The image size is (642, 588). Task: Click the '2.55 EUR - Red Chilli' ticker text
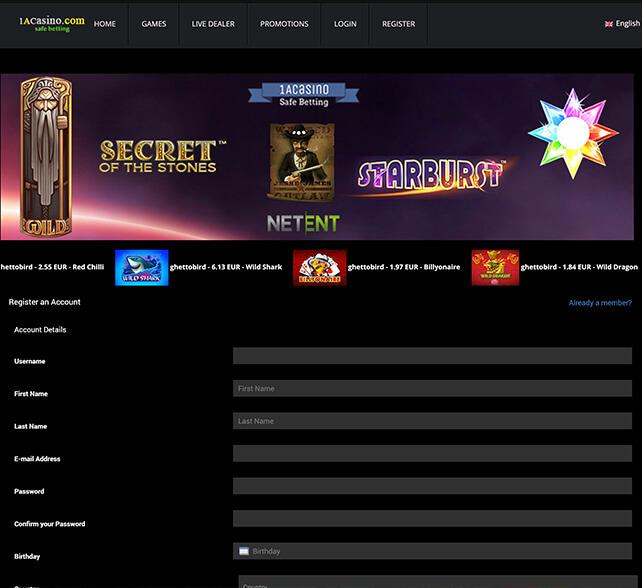(52, 267)
